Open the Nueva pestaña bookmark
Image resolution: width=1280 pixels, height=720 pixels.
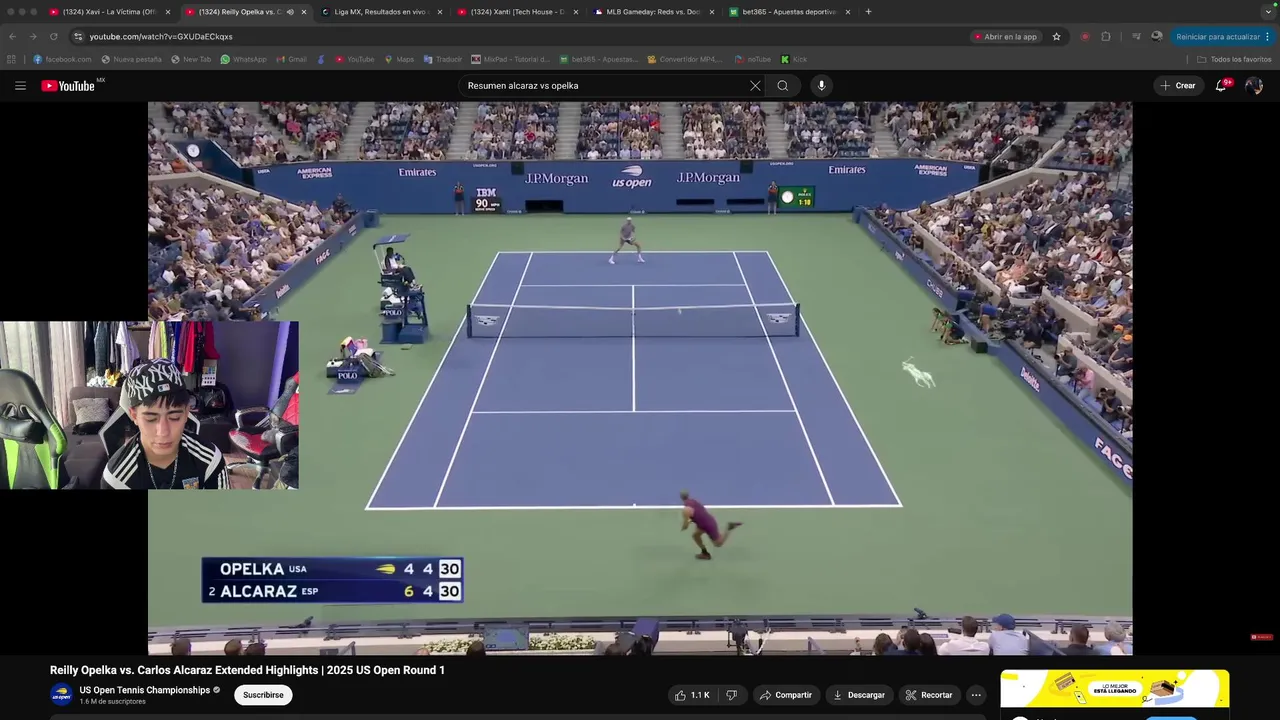[131, 59]
